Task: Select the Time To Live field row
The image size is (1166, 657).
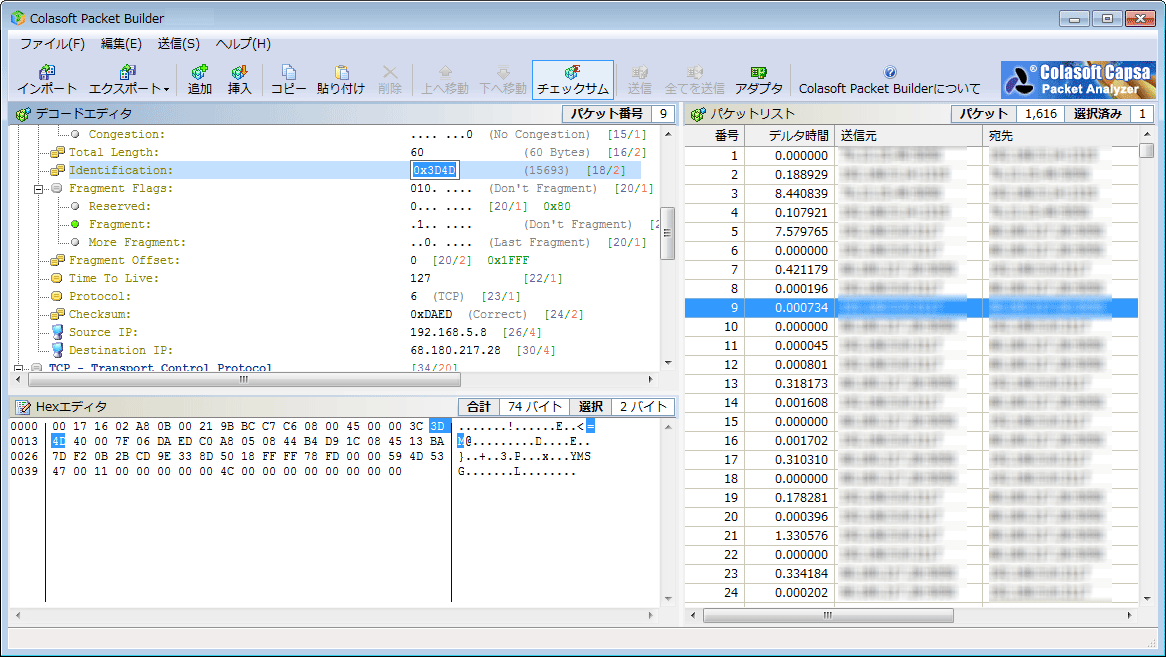Action: coord(113,278)
